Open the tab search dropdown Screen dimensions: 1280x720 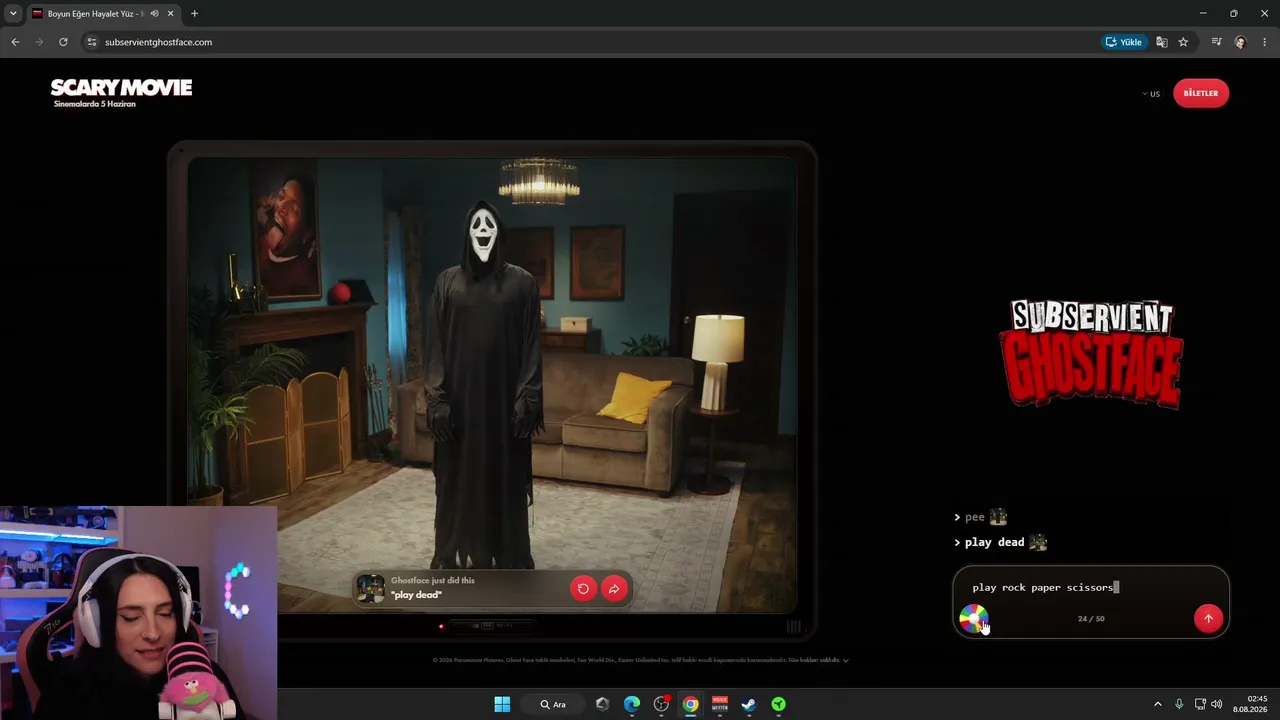point(13,14)
